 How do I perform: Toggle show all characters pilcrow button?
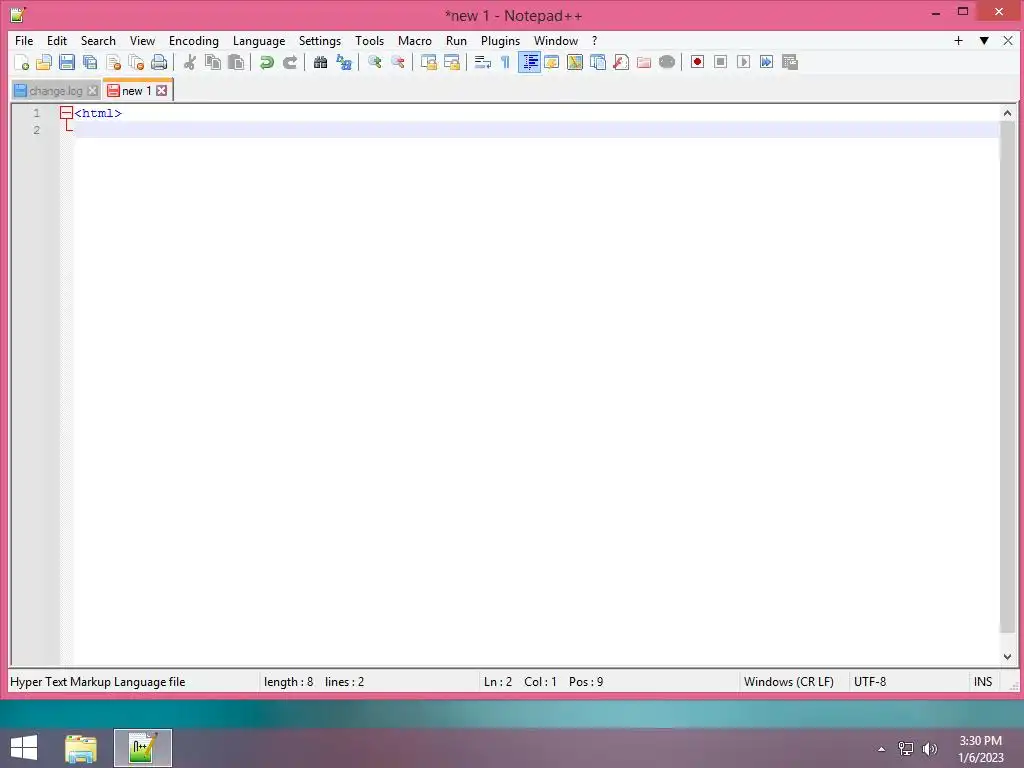tap(505, 62)
